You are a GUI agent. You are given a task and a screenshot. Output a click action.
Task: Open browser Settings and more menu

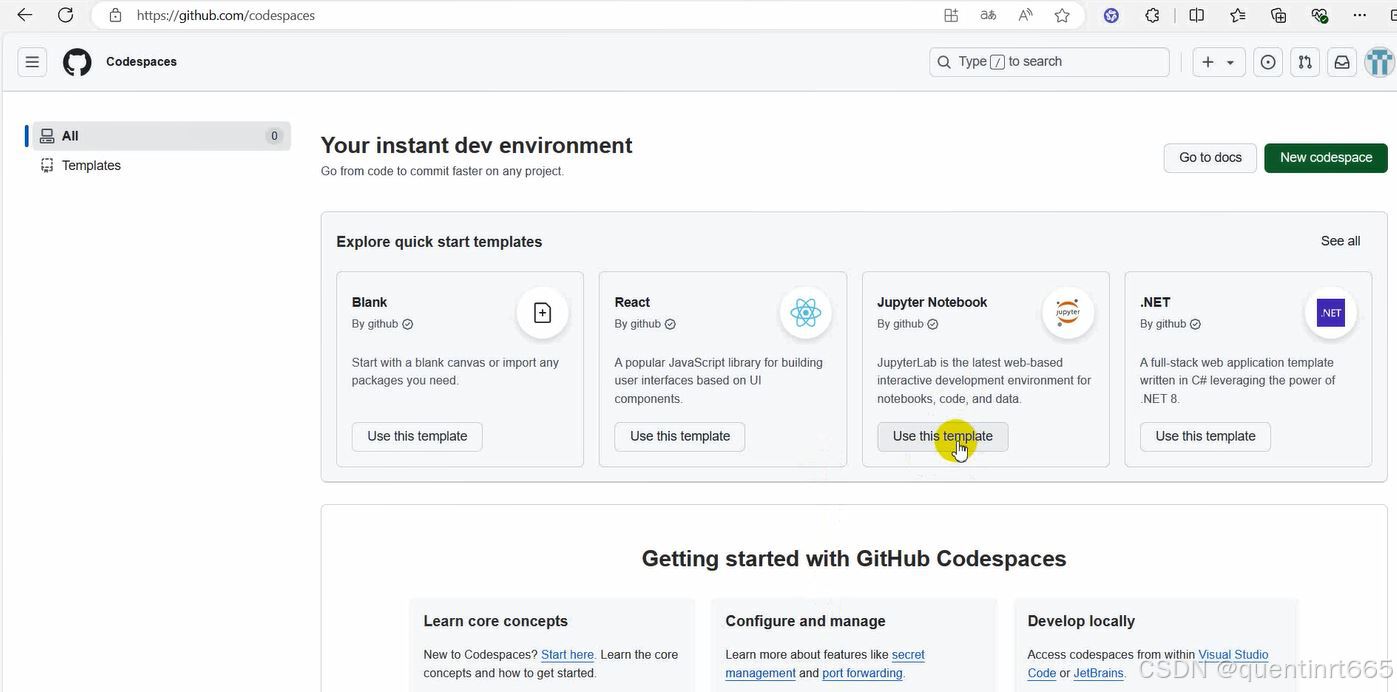[x=1359, y=15]
